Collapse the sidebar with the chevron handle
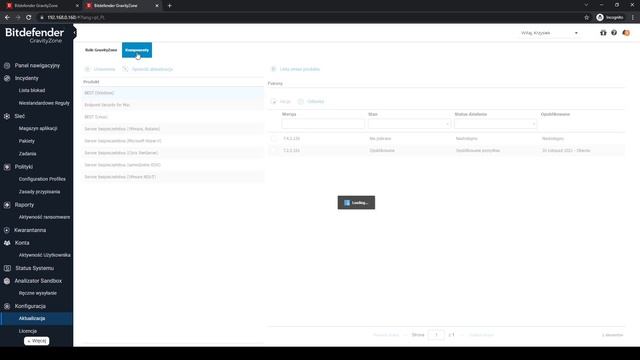 pyautogui.click(x=75, y=33)
